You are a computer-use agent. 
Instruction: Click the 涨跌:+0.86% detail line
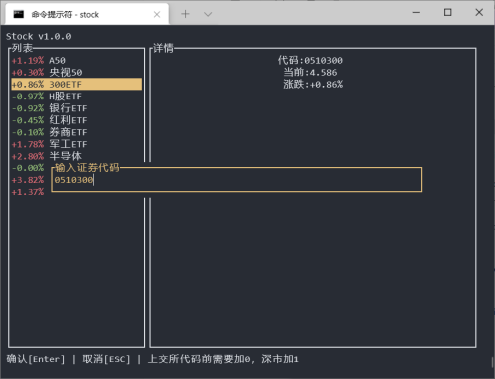click(x=313, y=85)
